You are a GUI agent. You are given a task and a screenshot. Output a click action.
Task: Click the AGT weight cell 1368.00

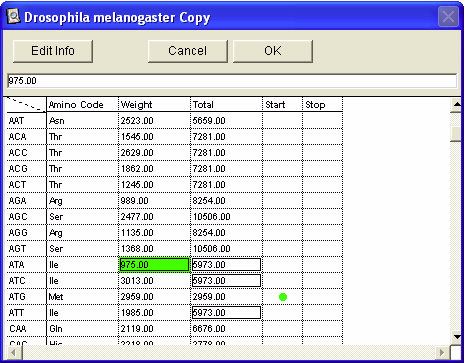(154, 249)
